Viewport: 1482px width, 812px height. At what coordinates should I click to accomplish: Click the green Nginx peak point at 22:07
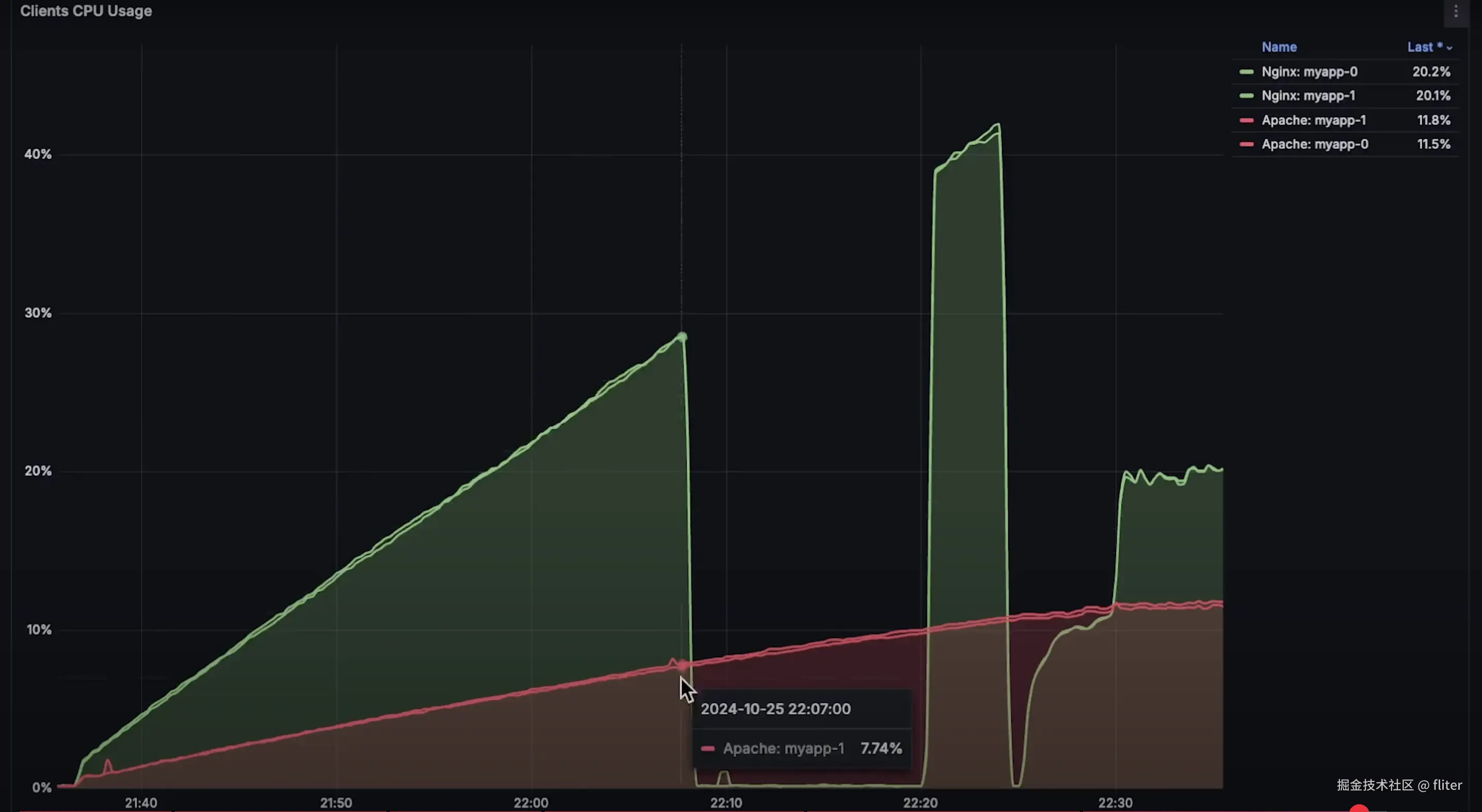tap(682, 336)
